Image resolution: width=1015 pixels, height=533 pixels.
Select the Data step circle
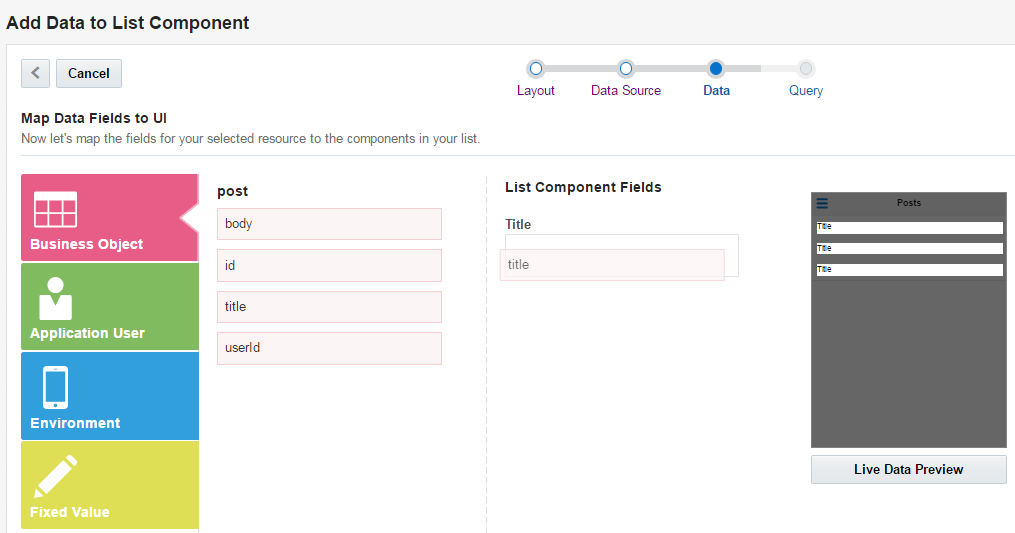716,69
